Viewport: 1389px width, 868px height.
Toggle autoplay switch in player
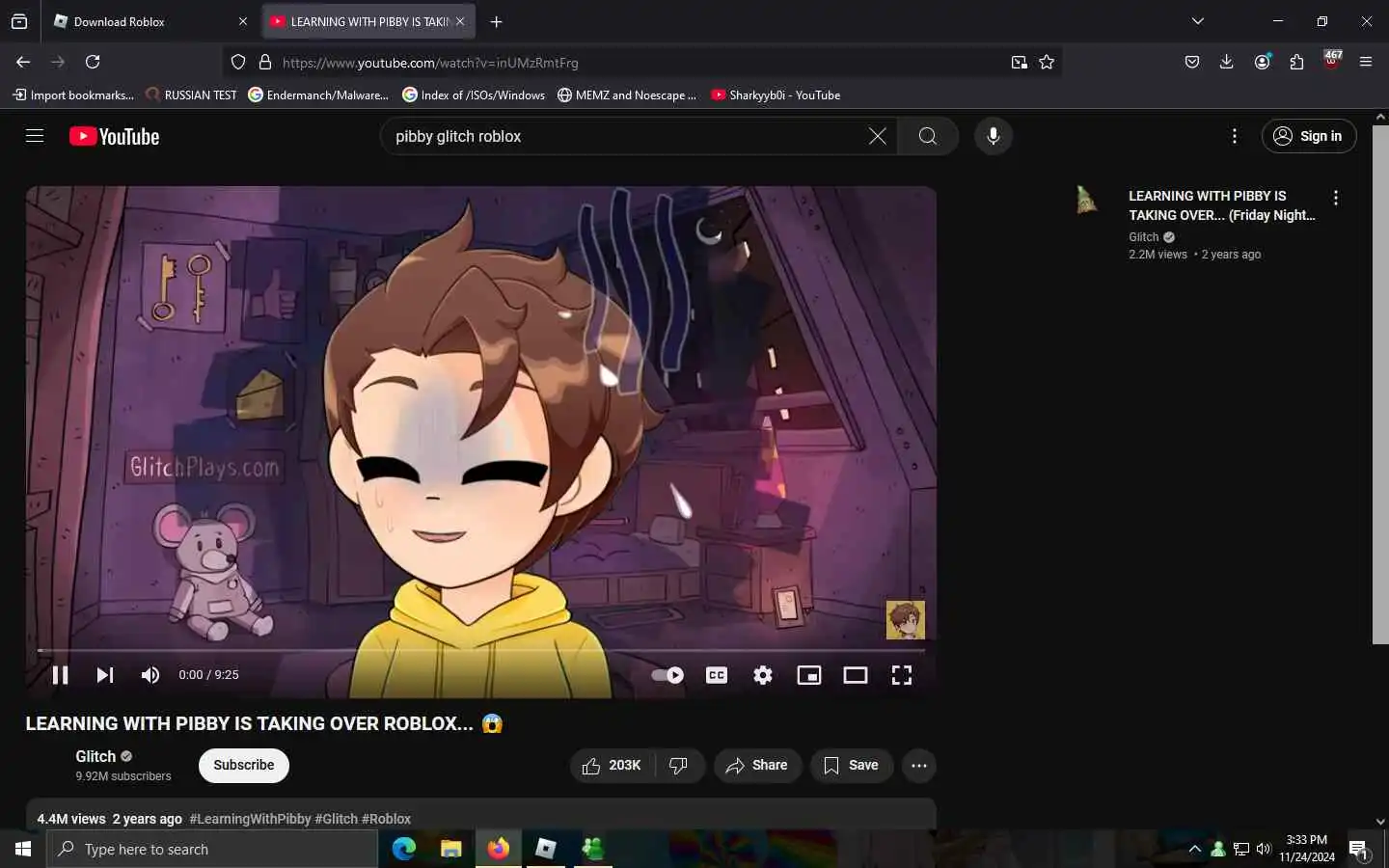(667, 675)
